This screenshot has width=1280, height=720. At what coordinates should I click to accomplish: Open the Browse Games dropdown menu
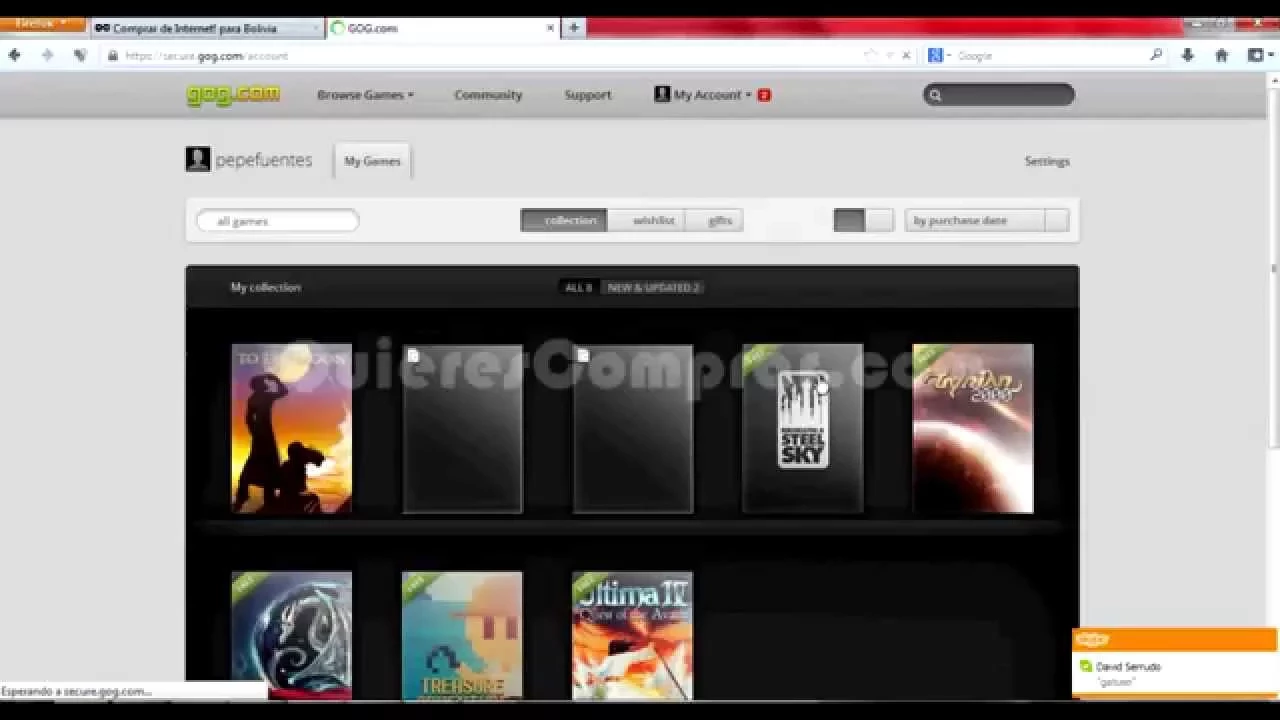pos(365,95)
